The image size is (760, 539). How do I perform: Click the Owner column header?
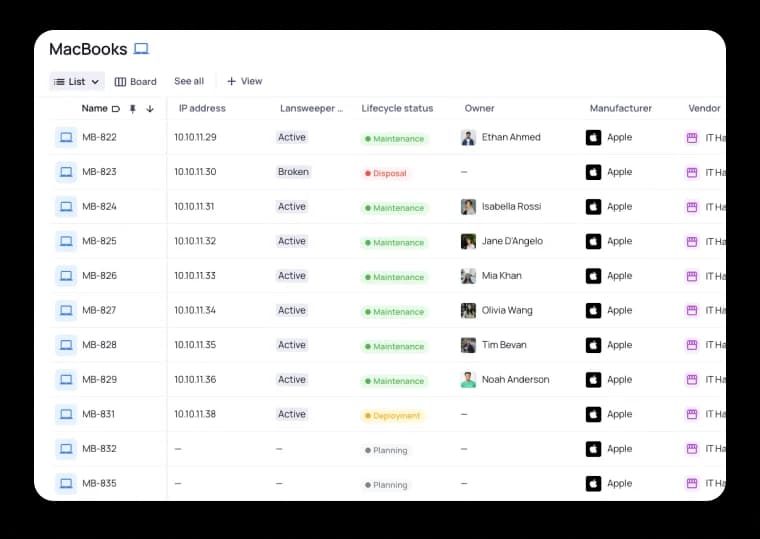click(479, 108)
